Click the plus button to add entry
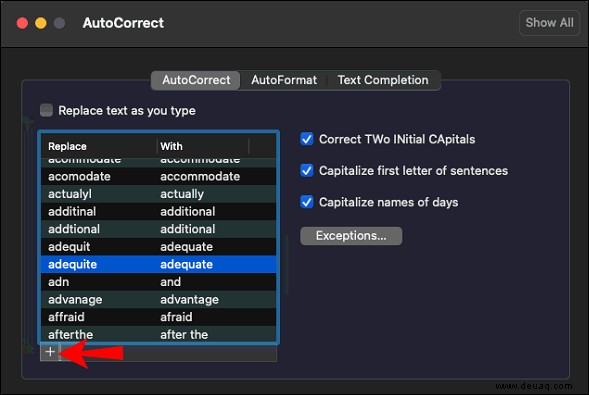589x395 pixels. click(50, 352)
